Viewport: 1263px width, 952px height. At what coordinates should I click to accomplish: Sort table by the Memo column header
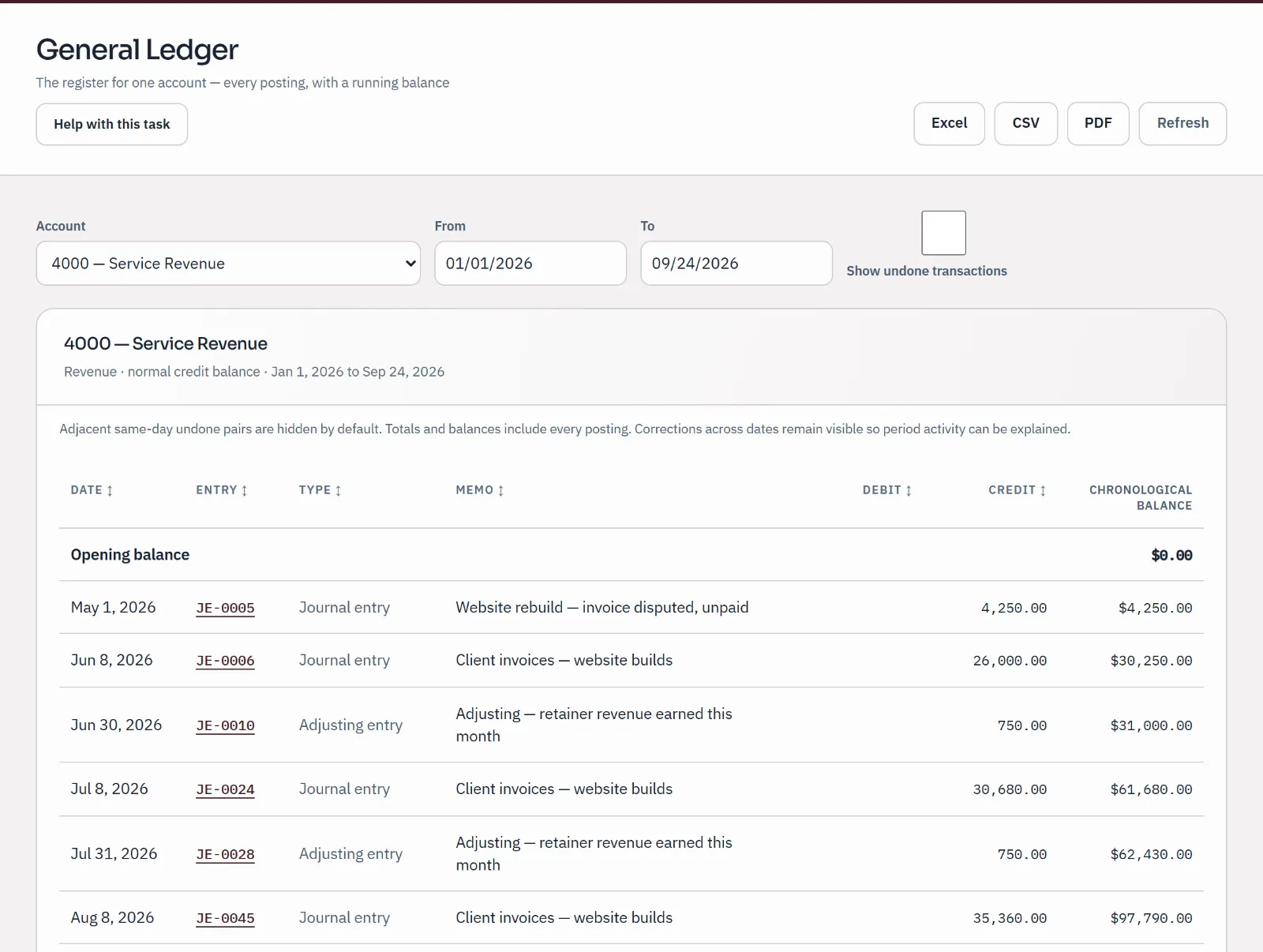coord(479,490)
